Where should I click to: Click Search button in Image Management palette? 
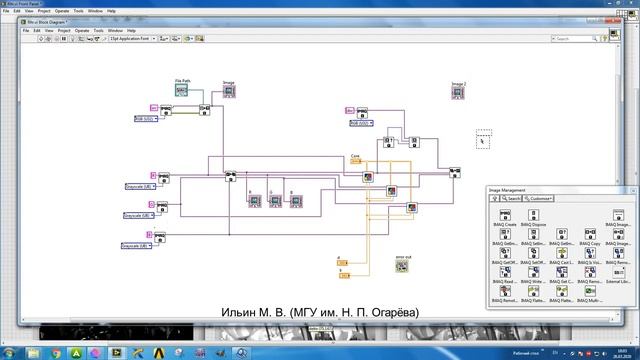(x=511, y=198)
